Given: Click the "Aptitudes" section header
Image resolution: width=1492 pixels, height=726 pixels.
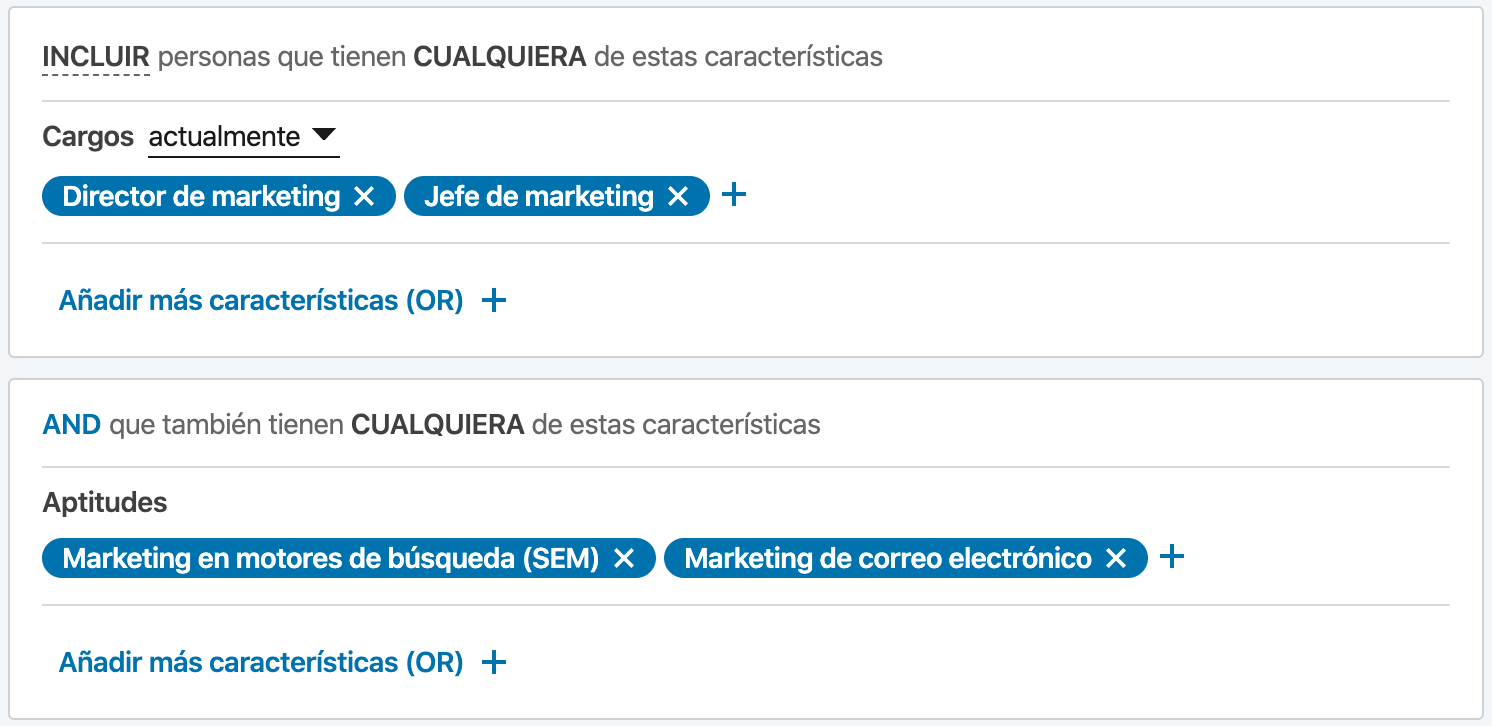Looking at the screenshot, I should [x=104, y=502].
